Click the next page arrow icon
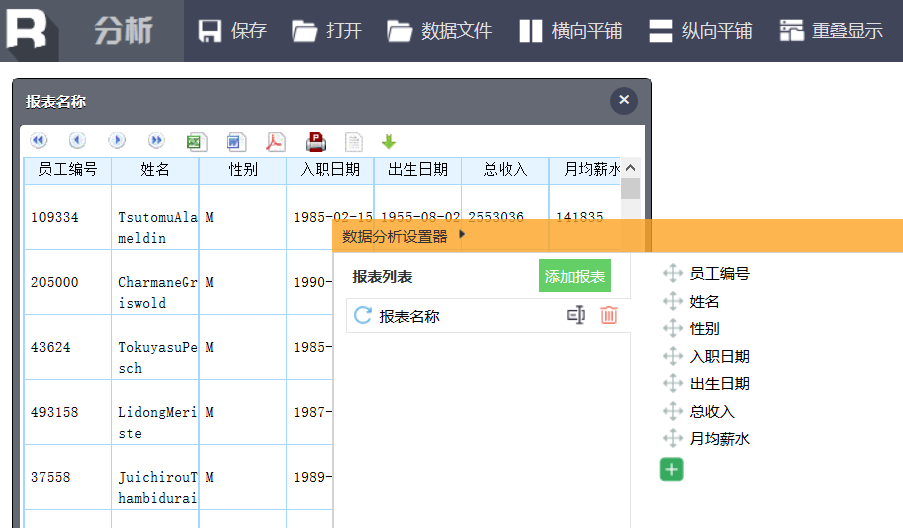This screenshot has height=528, width=903. (117, 141)
